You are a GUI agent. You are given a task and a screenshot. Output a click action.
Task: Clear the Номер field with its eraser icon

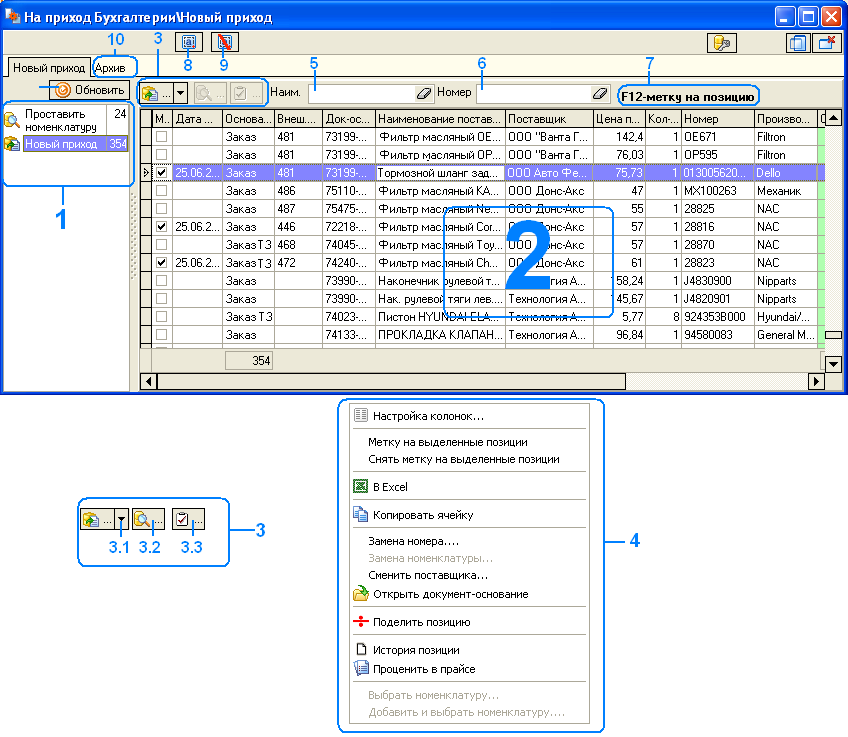[x=599, y=94]
